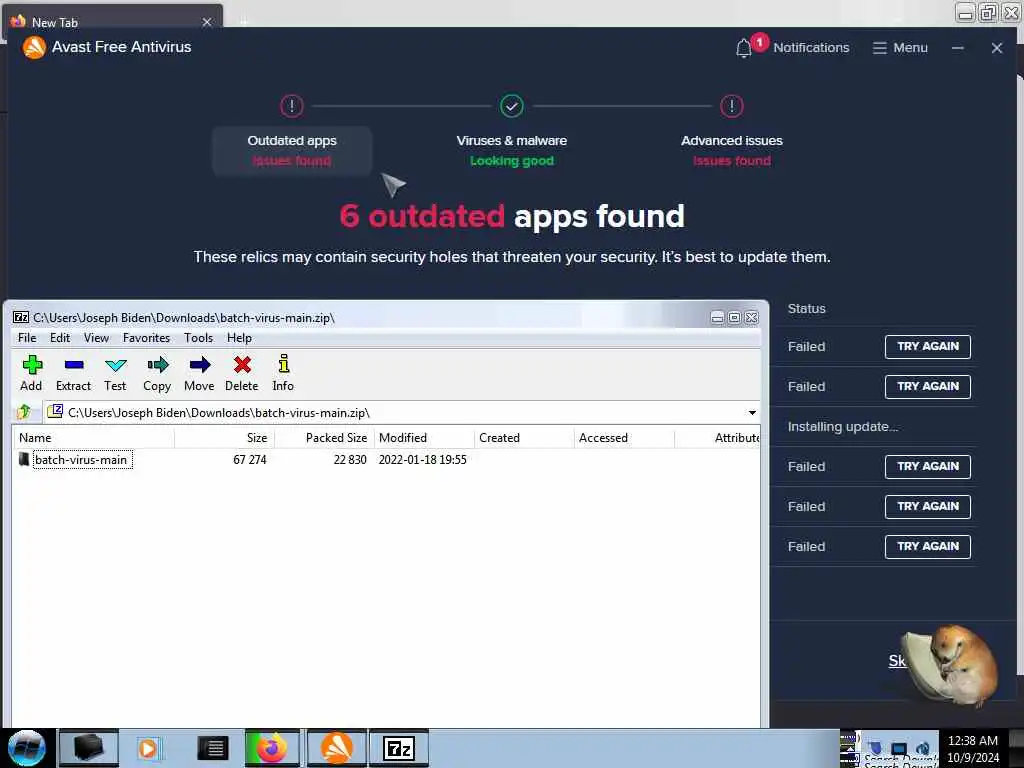Click the Advanced issues warning step icon
Image resolution: width=1024 pixels, height=768 pixels.
click(x=732, y=106)
